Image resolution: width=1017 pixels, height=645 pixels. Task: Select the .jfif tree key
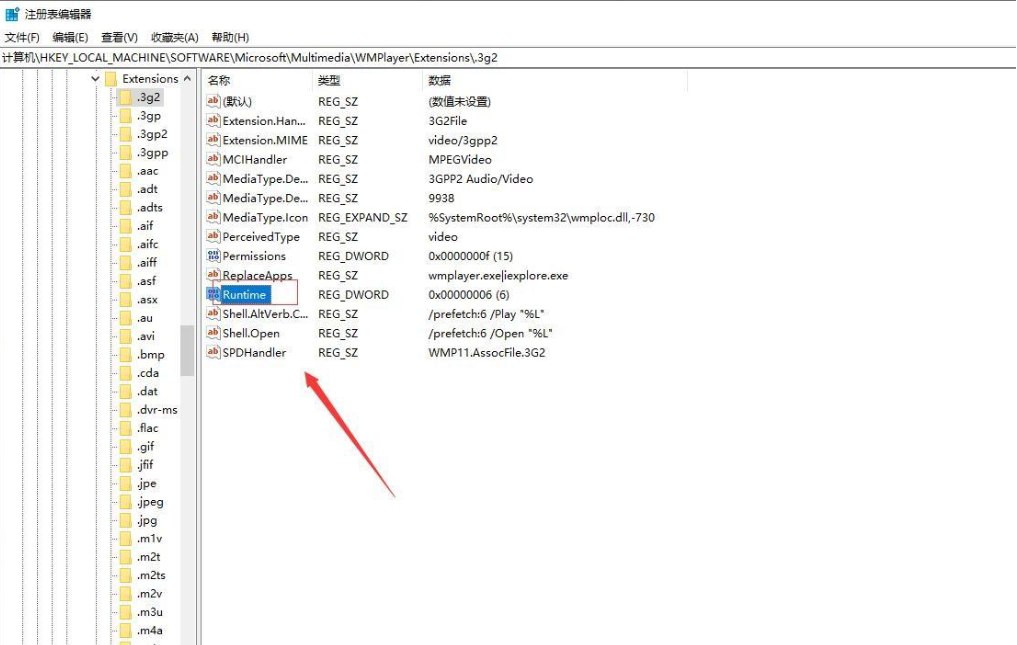tap(145, 465)
